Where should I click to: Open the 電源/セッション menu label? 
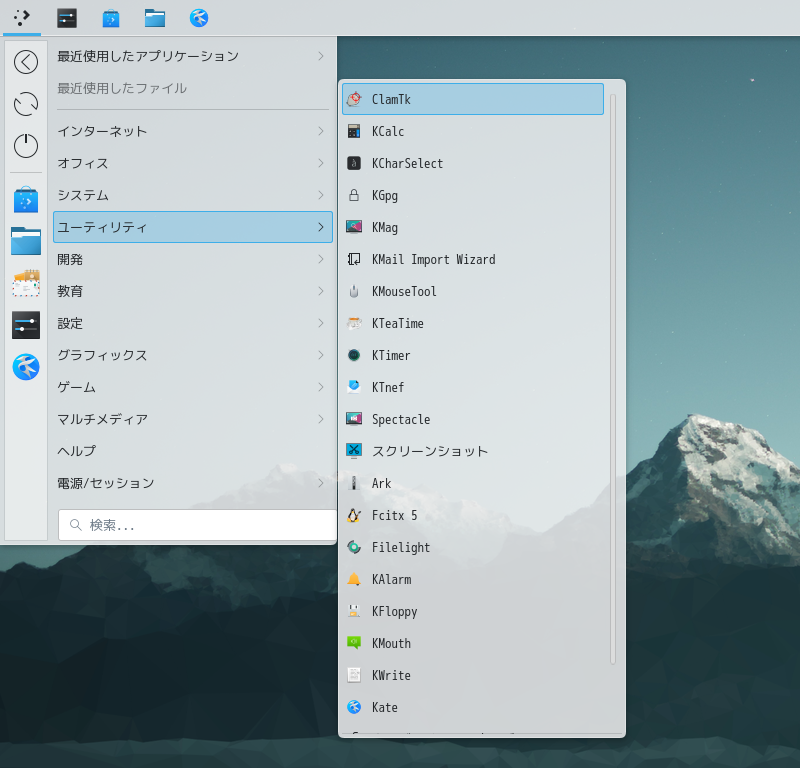click(106, 483)
